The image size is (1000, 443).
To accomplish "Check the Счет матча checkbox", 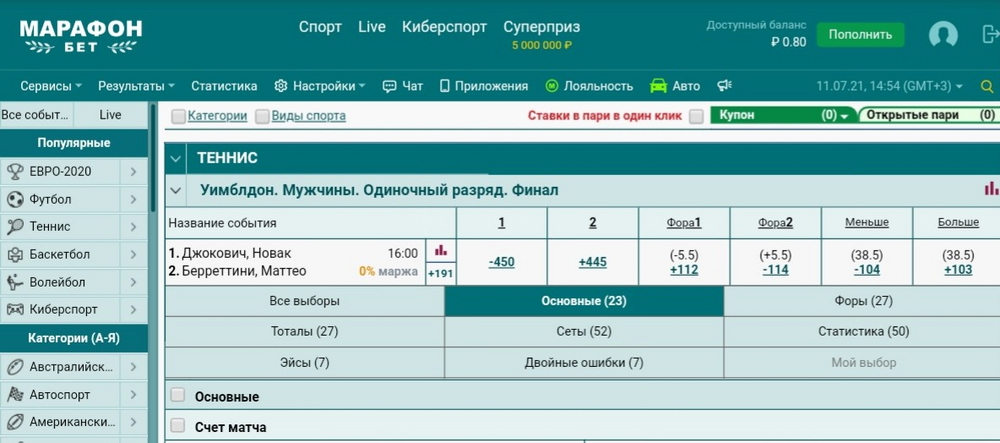I will 178,427.
